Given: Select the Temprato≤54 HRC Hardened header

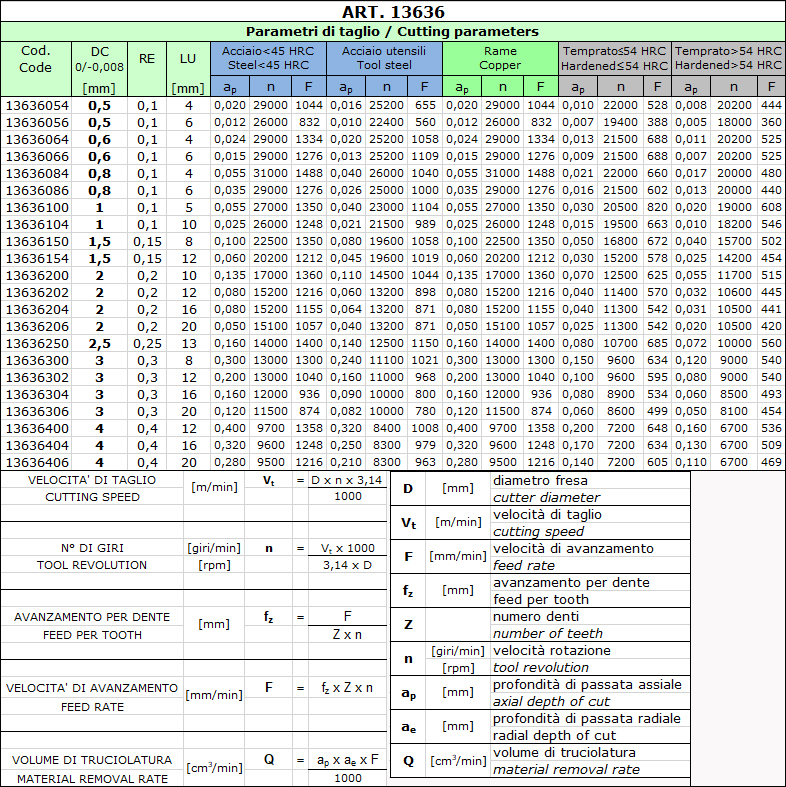Looking at the screenshot, I should pos(614,58).
